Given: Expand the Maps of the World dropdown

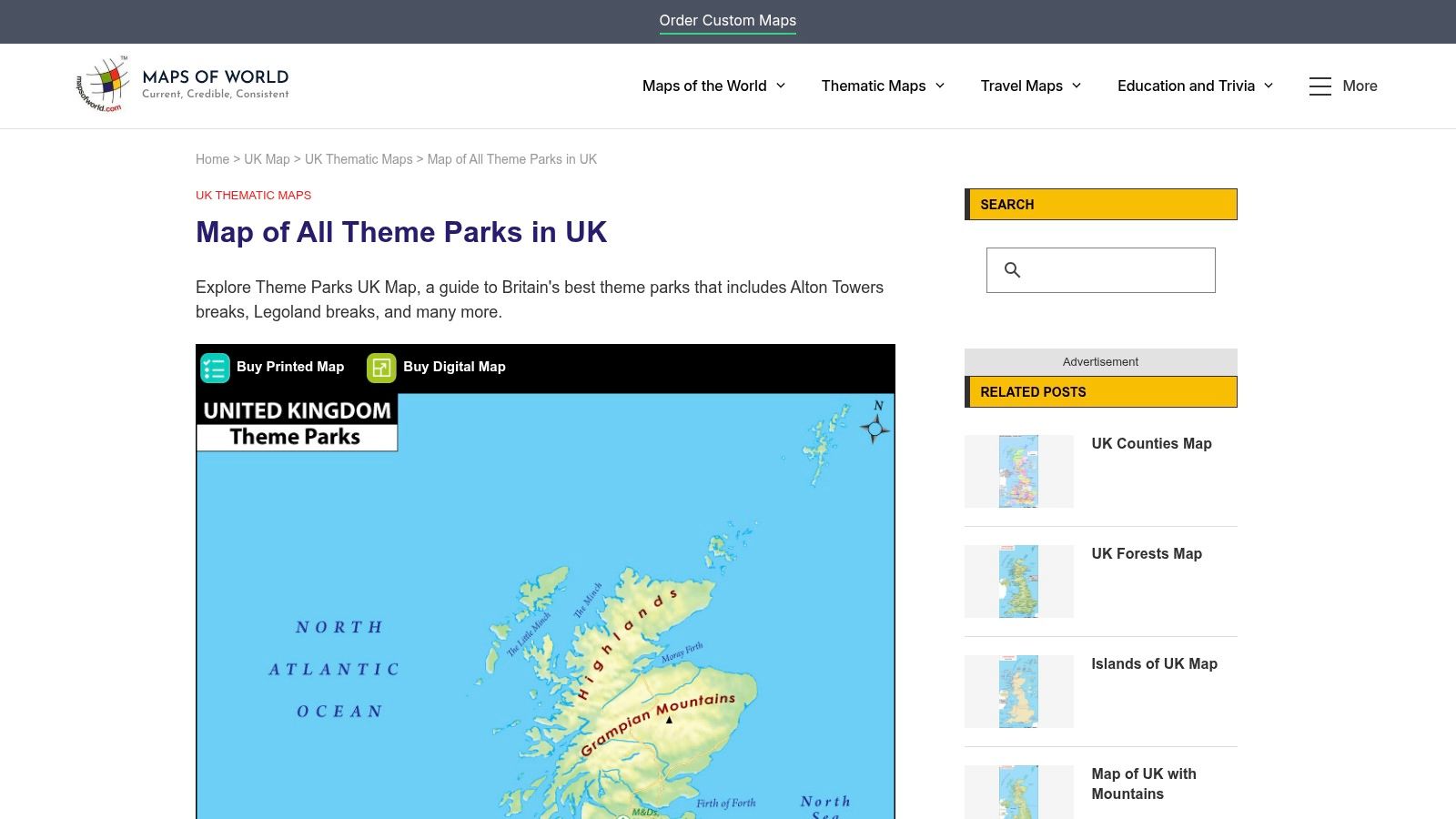Looking at the screenshot, I should pyautogui.click(x=713, y=86).
